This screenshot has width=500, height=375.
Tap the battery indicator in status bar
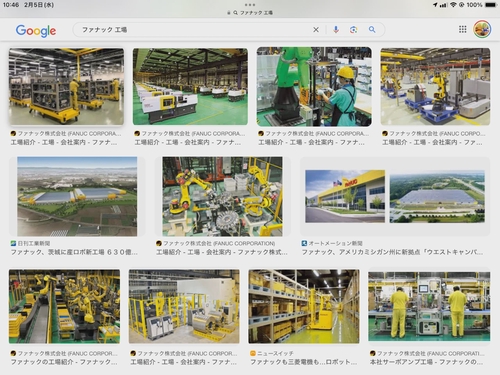(491, 5)
